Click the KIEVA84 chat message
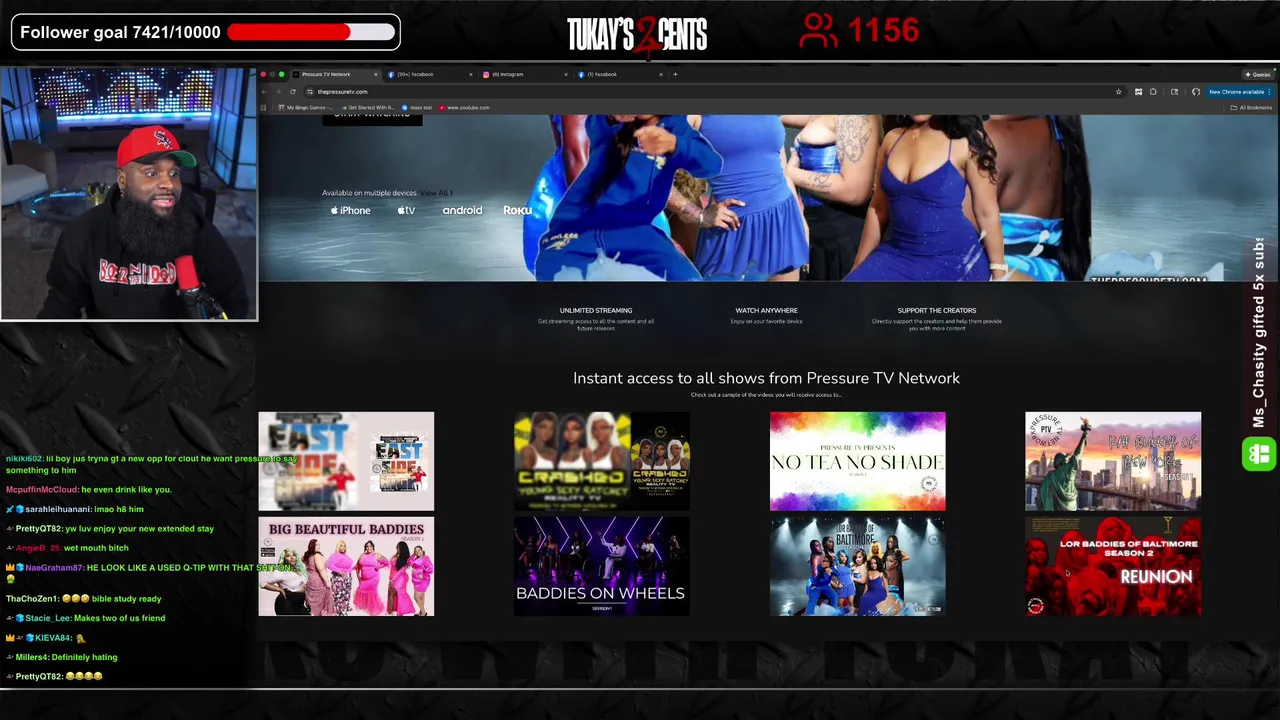The width and height of the screenshot is (1280, 720). (46, 638)
